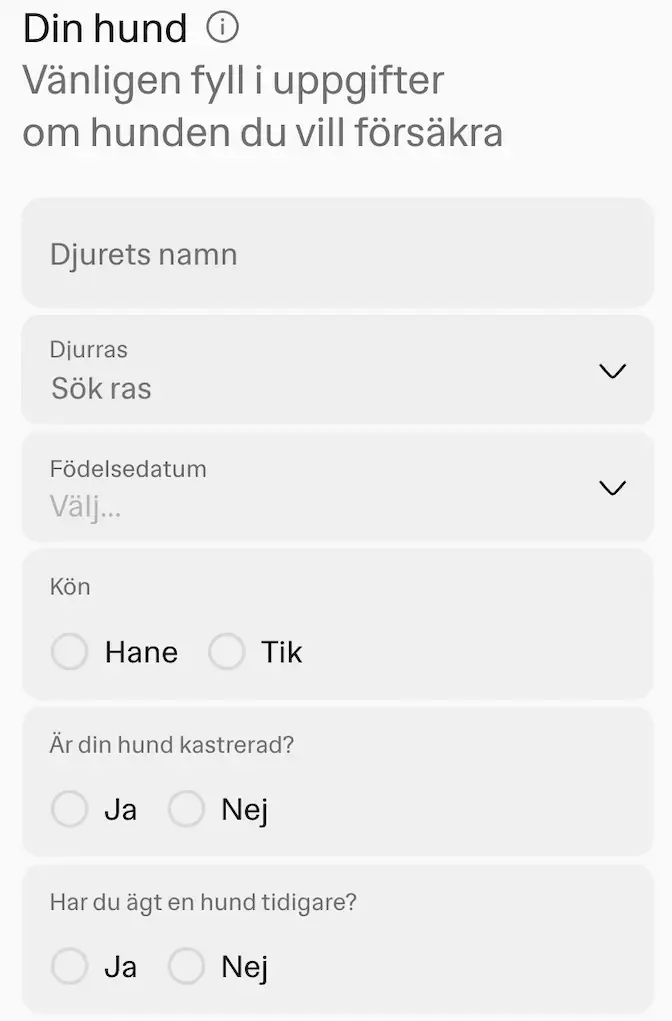The width and height of the screenshot is (672, 1021).
Task: Select Nej under Har du ägt en hund tidigare
Action: pos(186,966)
